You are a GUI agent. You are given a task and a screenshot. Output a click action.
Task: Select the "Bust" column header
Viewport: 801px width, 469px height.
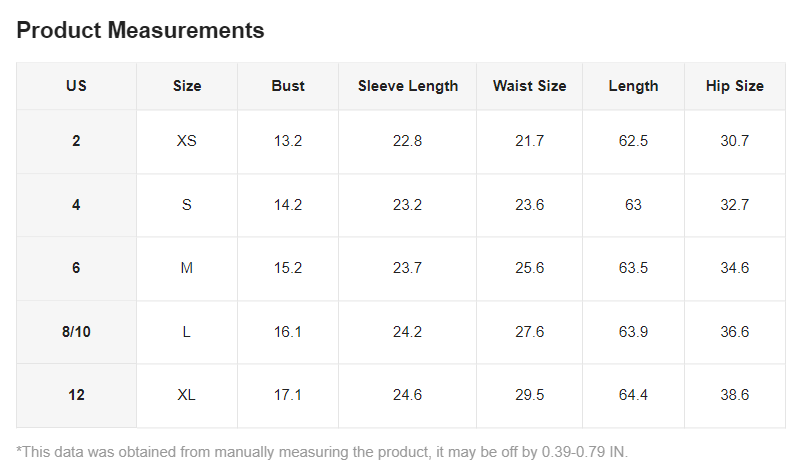288,86
